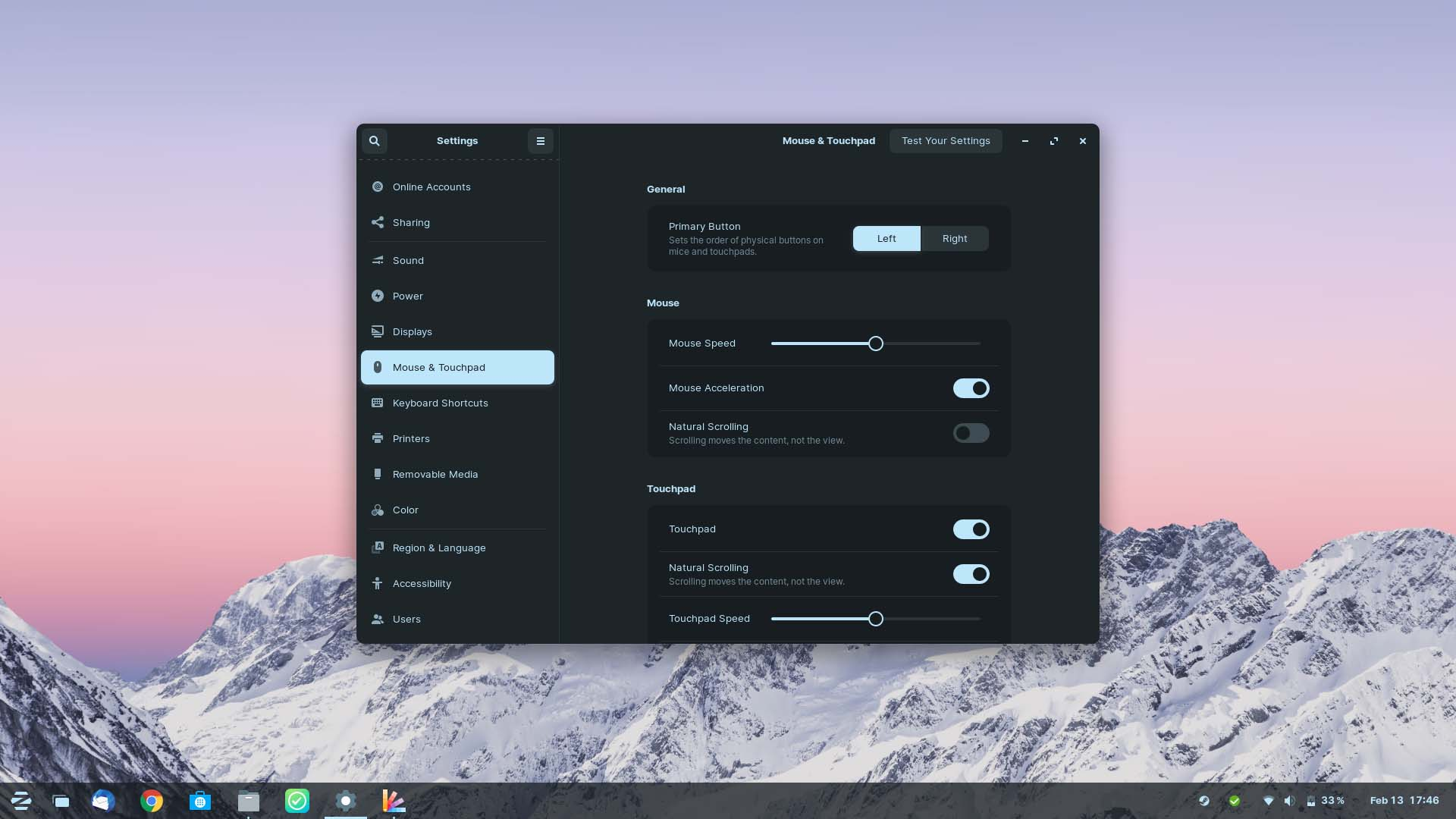
Task: Disable Natural Scrolling for the touchpad
Action: point(971,574)
